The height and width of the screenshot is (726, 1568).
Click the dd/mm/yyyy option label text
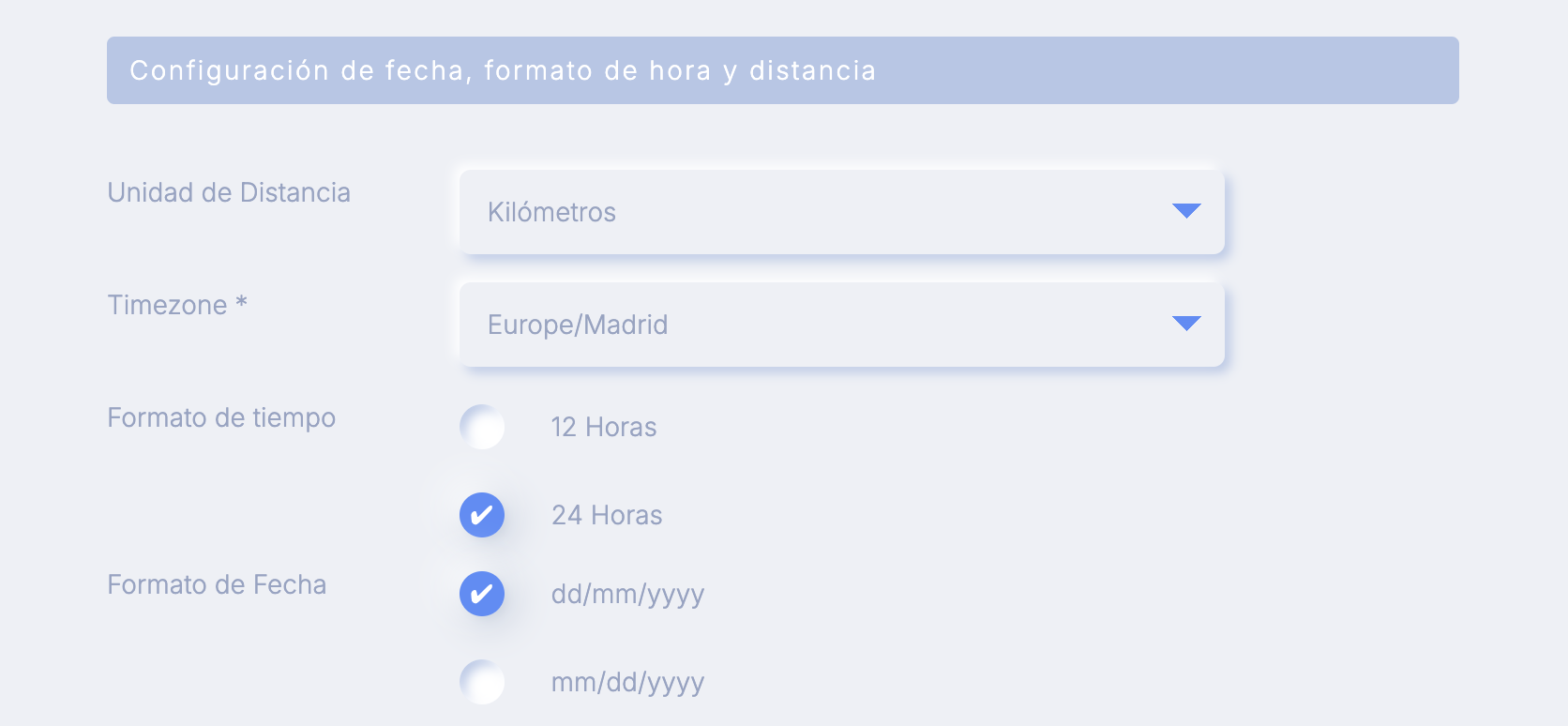[x=627, y=595]
